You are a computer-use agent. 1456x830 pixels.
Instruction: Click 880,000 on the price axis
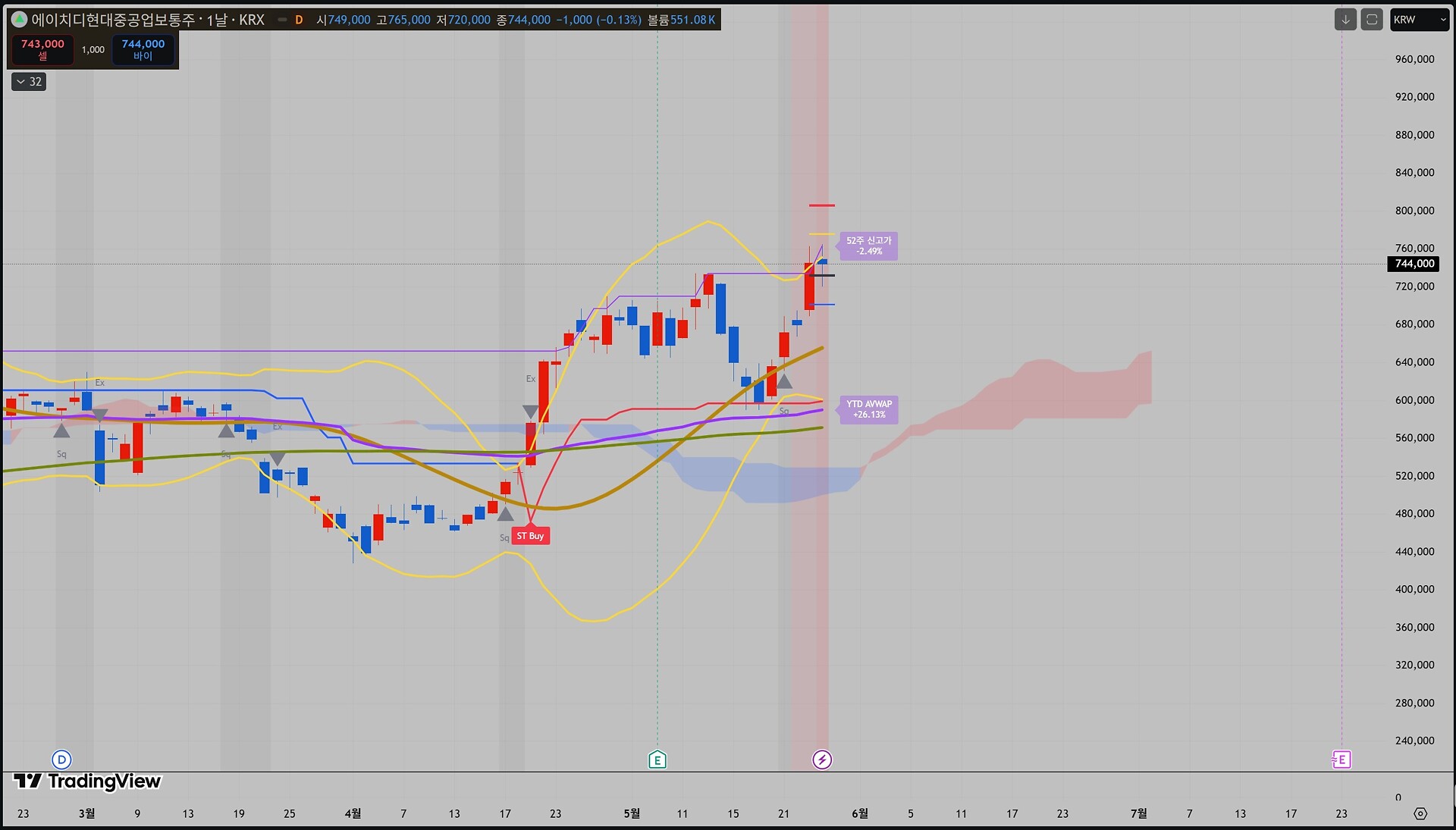[1414, 135]
